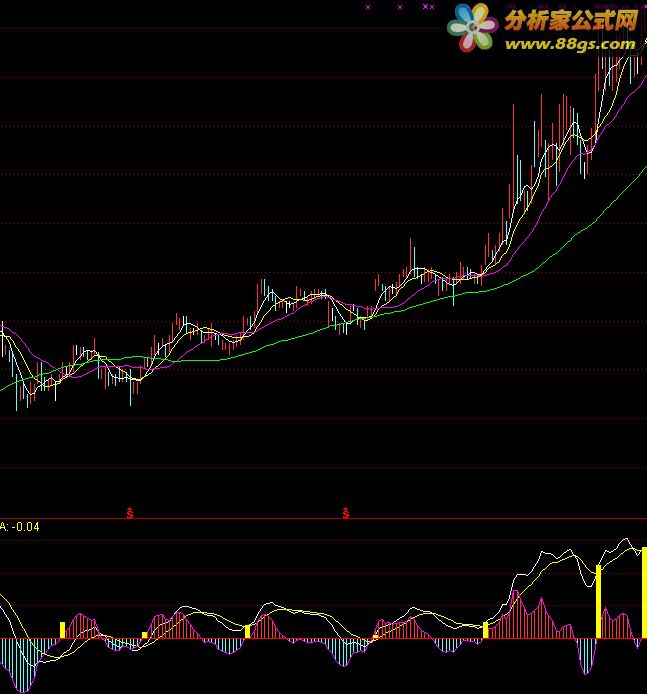
Task: Click the later red S signal marker
Action: [346, 513]
